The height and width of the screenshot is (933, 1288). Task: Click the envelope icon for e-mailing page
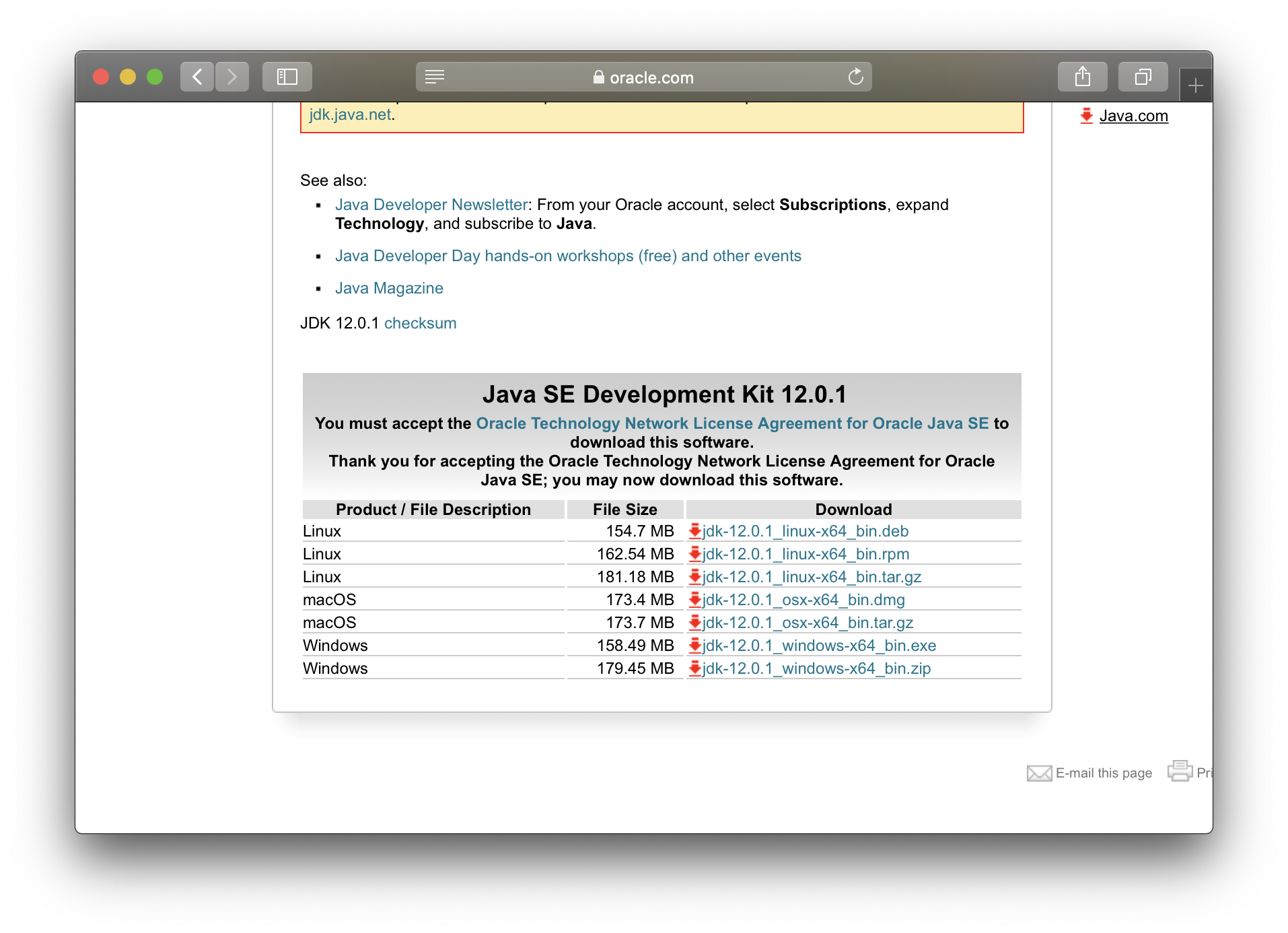point(1039,773)
